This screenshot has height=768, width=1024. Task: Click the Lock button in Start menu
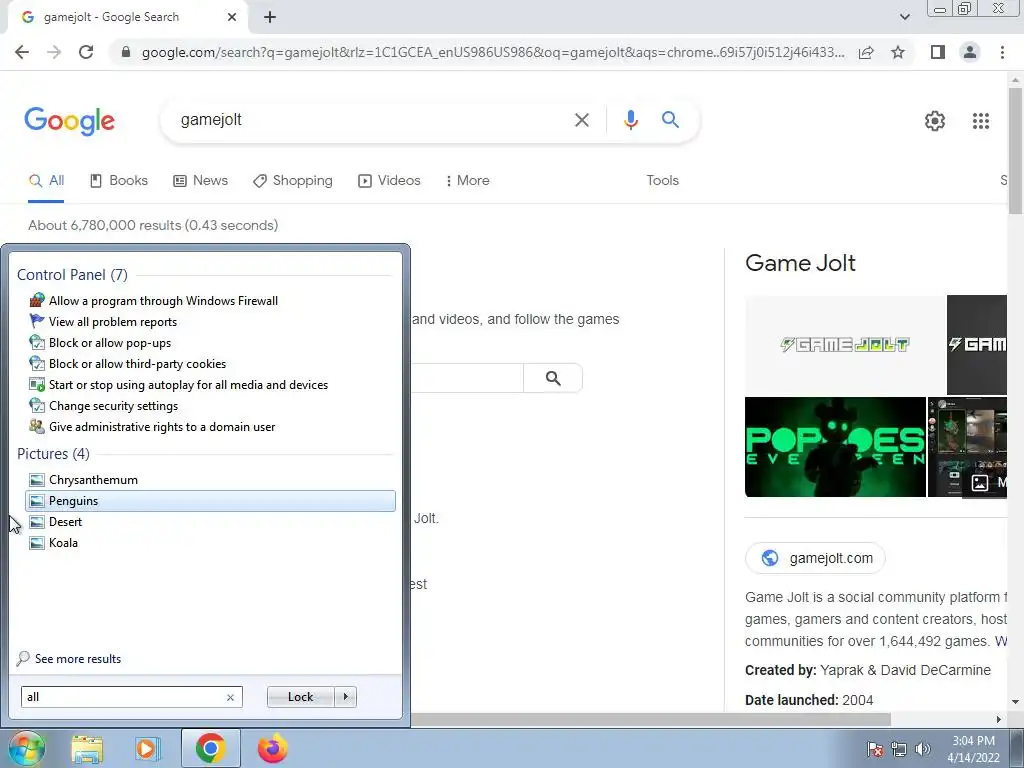pyautogui.click(x=300, y=697)
